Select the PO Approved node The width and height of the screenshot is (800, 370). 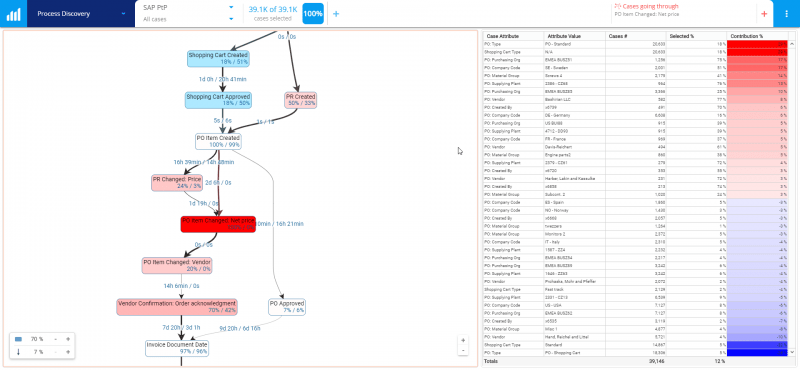coord(287,307)
